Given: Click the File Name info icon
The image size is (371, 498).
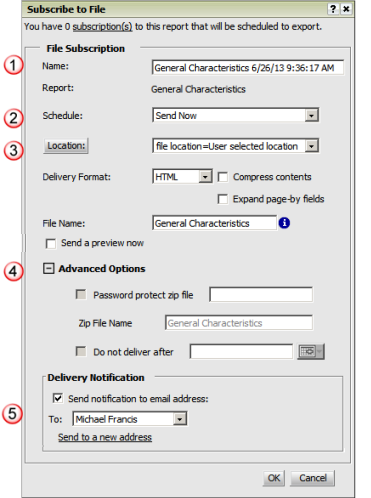Looking at the screenshot, I should pyautogui.click(x=284, y=223).
